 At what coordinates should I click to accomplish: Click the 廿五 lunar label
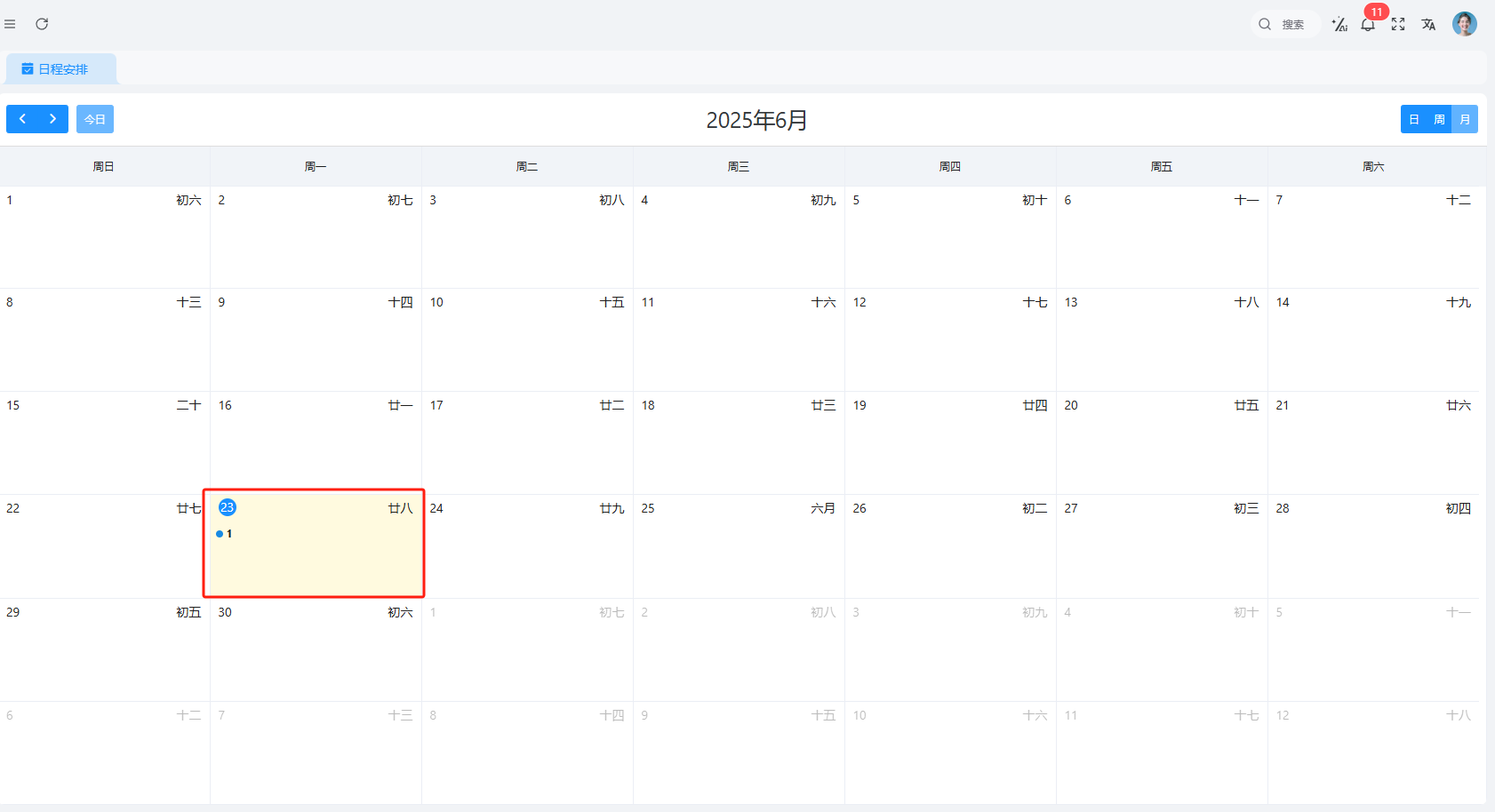(x=1246, y=405)
